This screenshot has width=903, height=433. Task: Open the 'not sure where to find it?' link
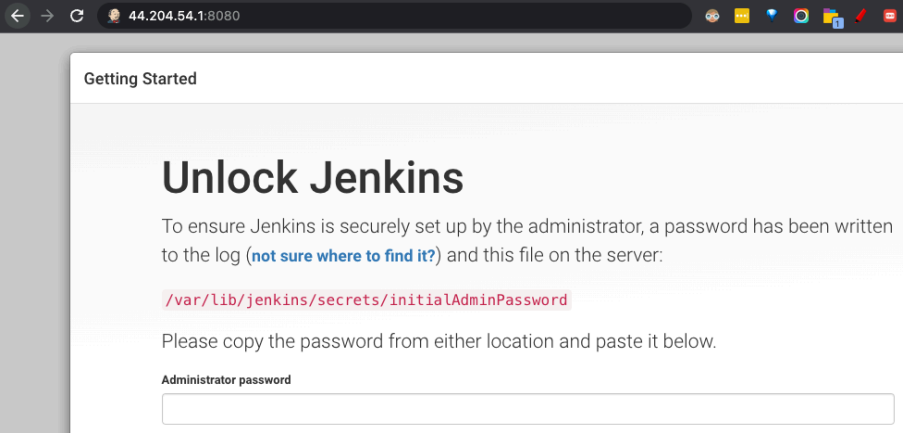point(344,256)
